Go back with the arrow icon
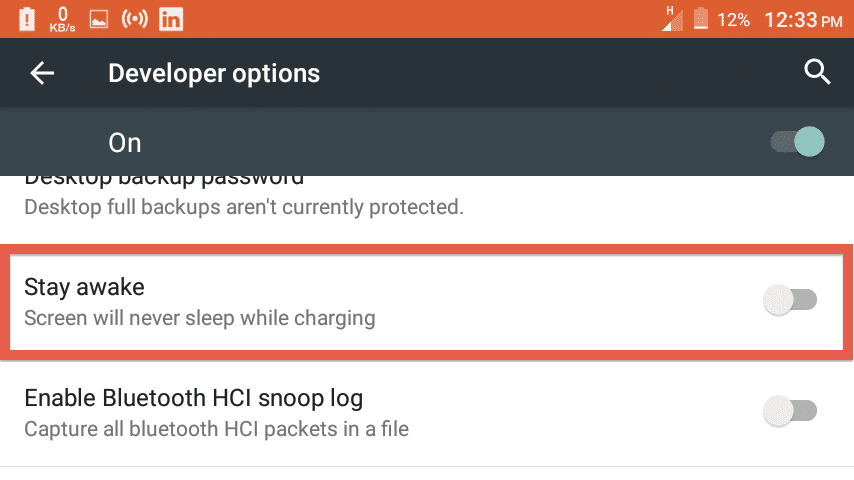This screenshot has height=480, width=854. (42, 73)
